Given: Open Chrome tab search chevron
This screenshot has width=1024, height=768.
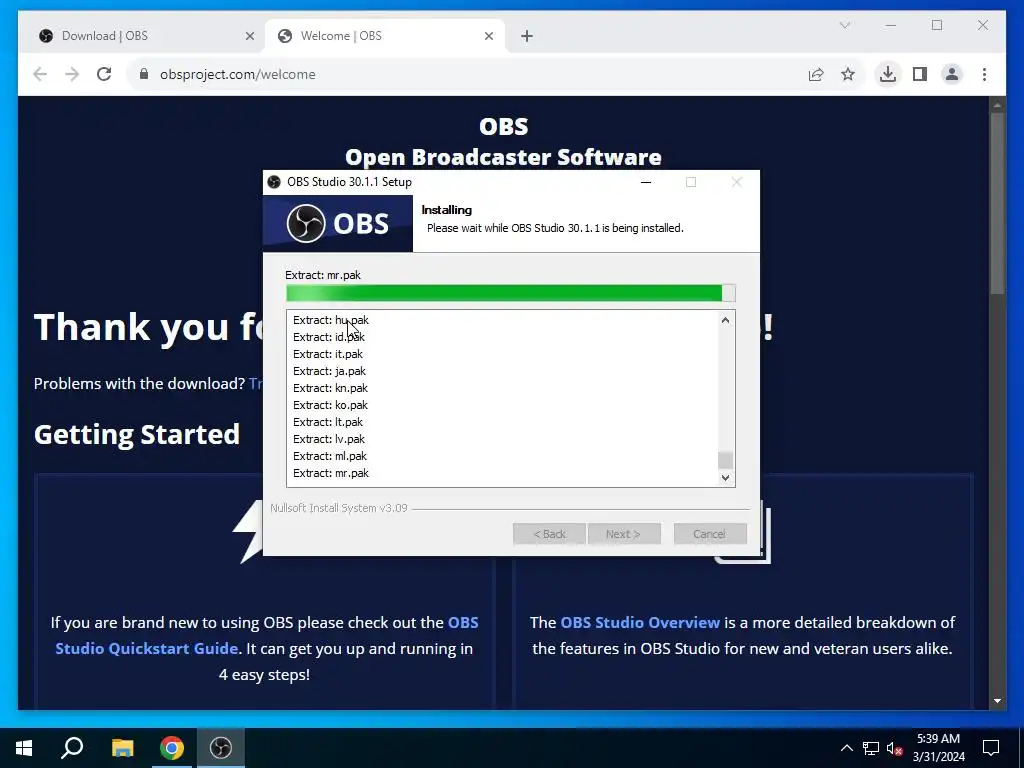Looking at the screenshot, I should (x=845, y=25).
